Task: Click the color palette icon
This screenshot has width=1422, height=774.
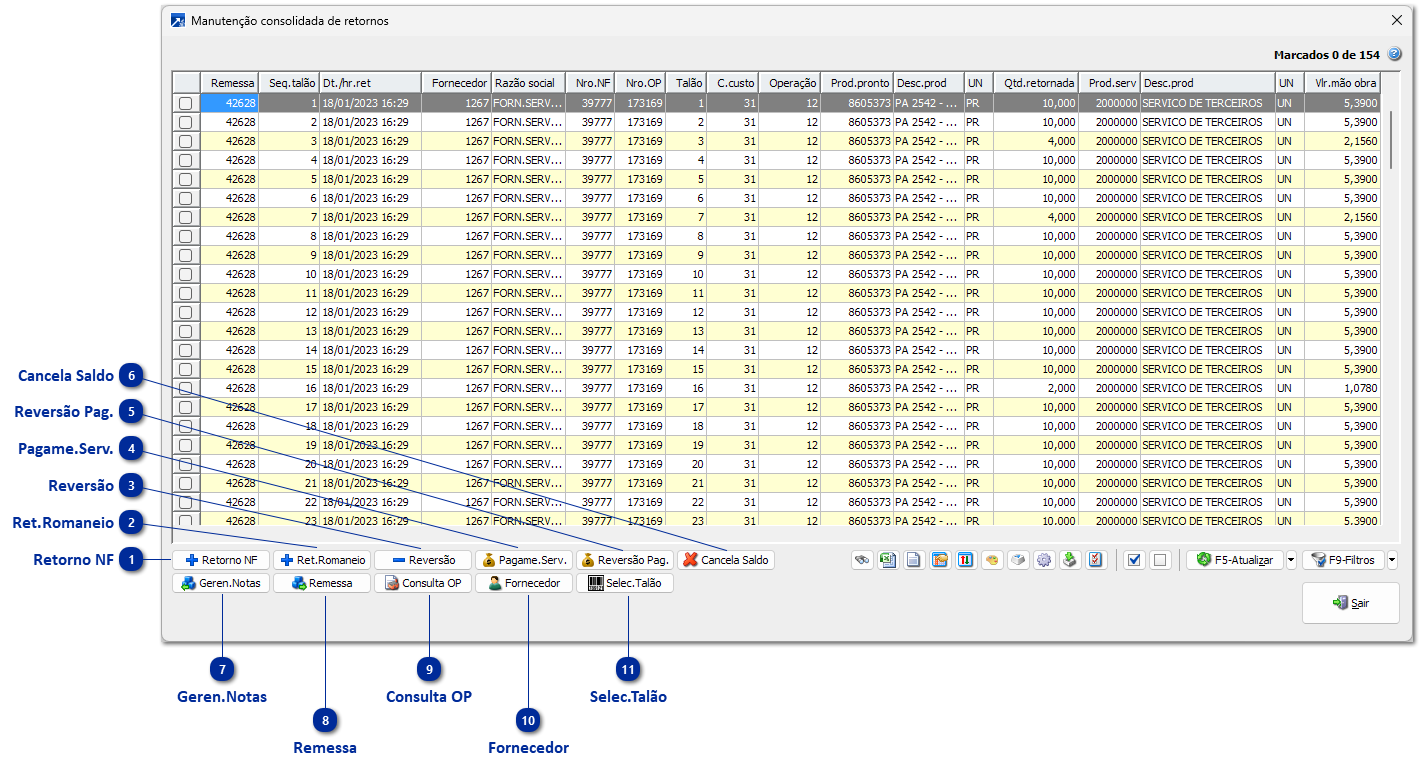Action: (x=992, y=560)
